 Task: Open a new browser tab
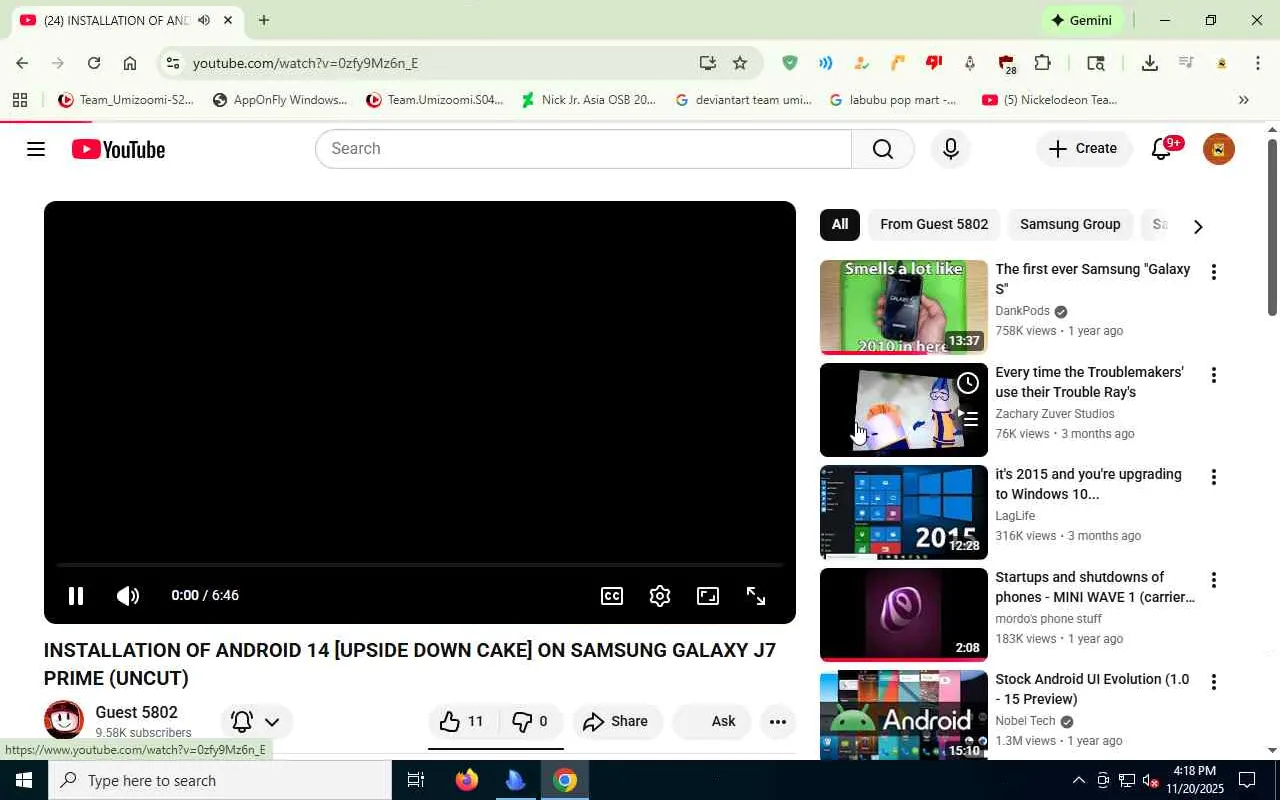click(264, 20)
